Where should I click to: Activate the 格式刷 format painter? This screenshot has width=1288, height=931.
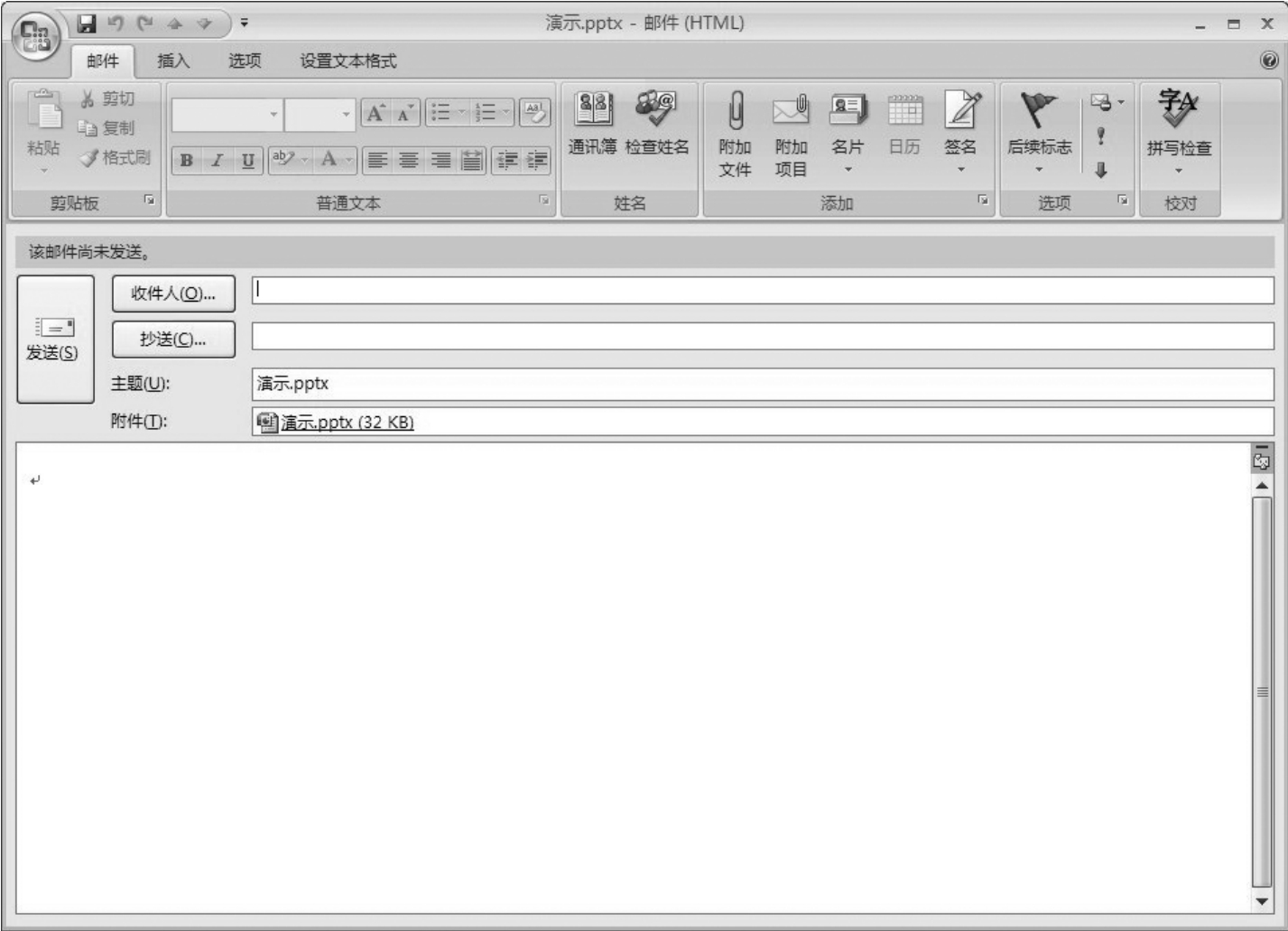coord(115,158)
